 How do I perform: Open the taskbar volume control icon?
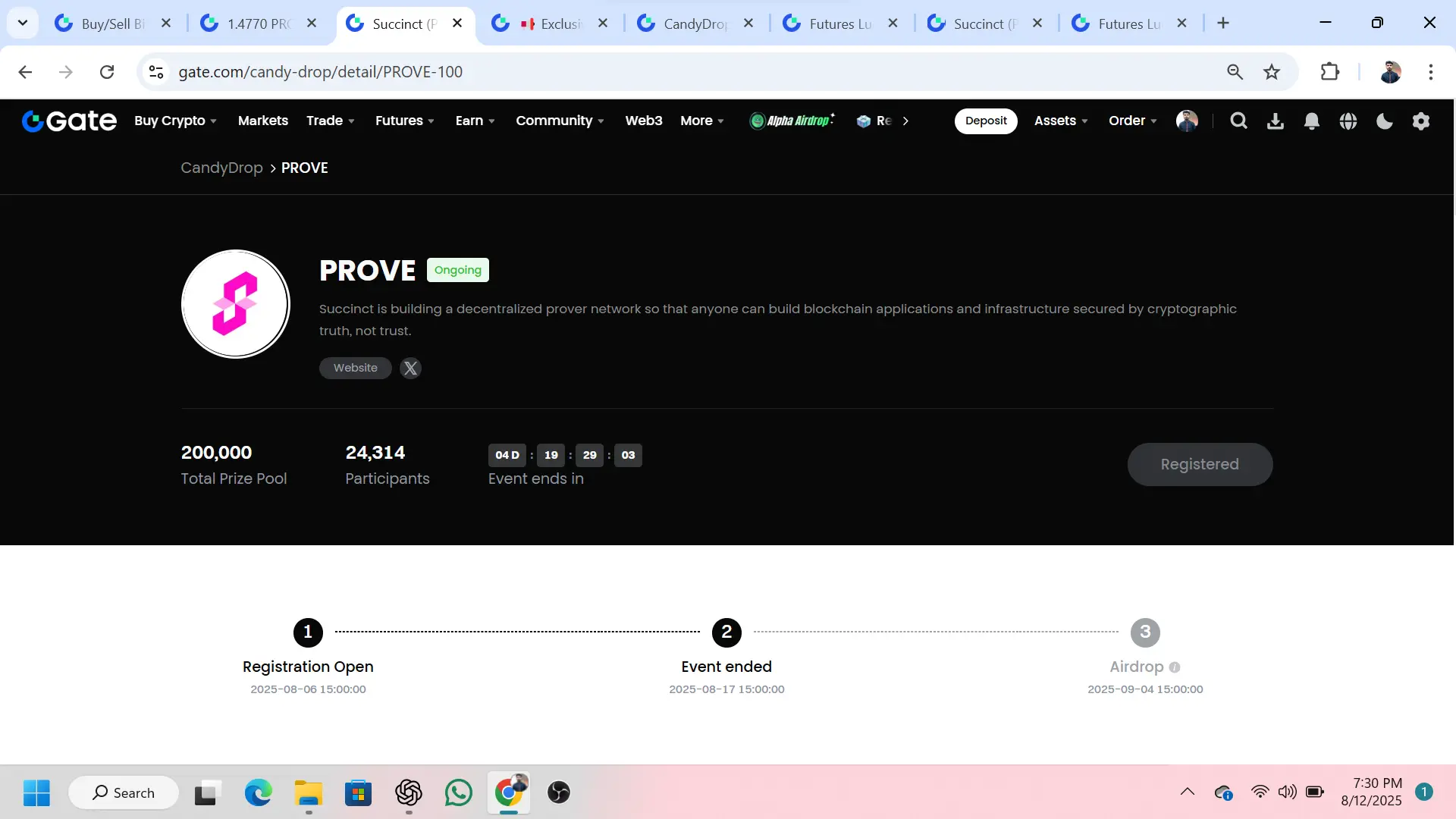tap(1287, 792)
